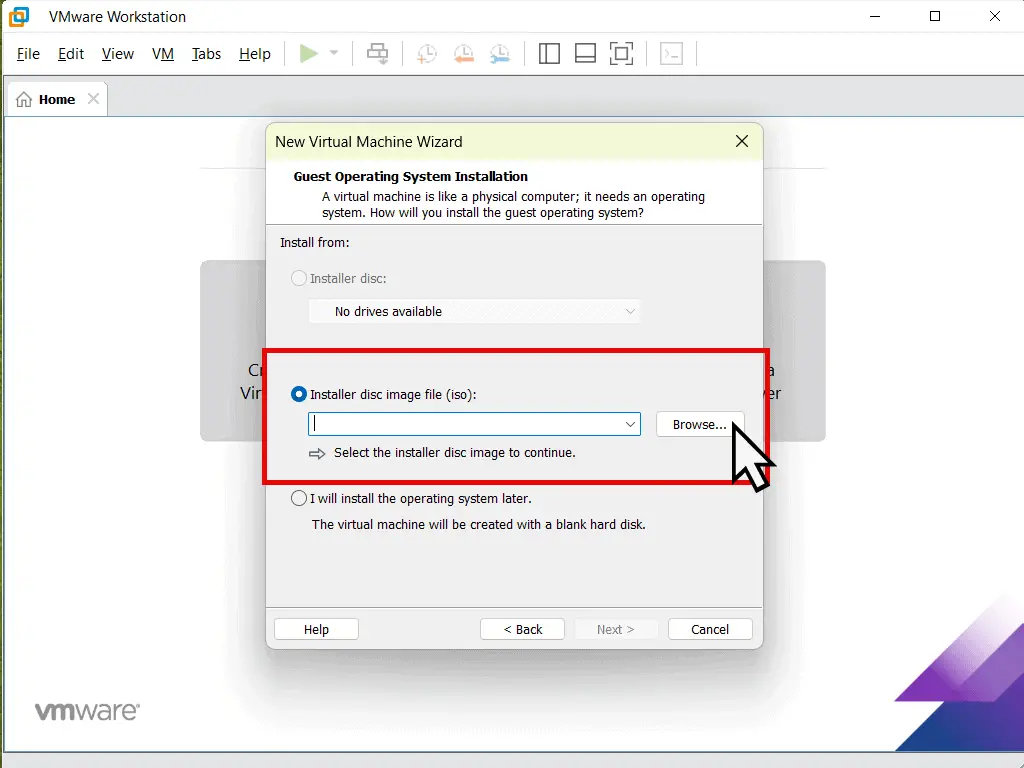Open the Help menu
1024x768 pixels.
pos(255,54)
